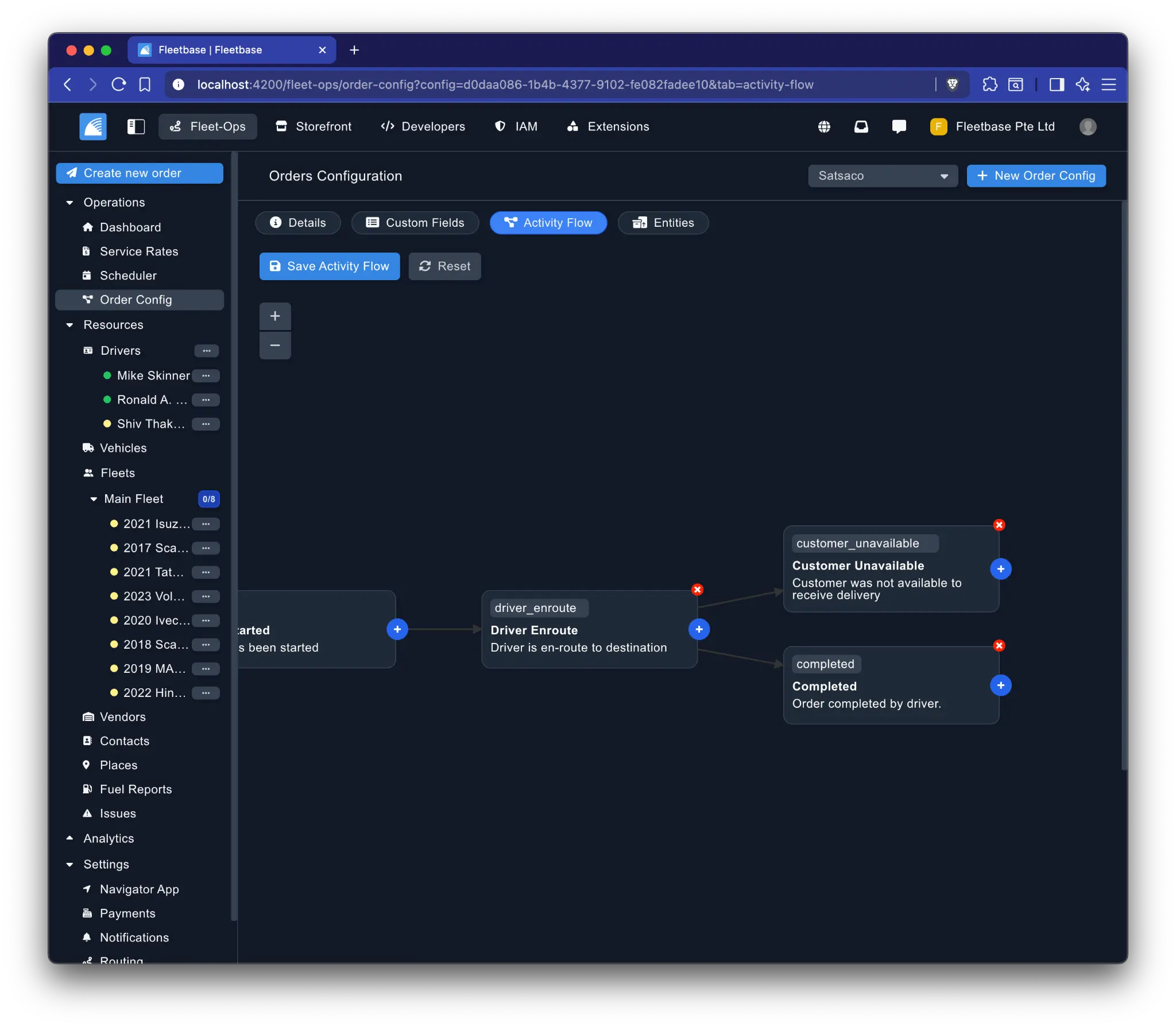The image size is (1176, 1027).
Task: Open the Satsaco config dropdown
Action: coord(882,176)
